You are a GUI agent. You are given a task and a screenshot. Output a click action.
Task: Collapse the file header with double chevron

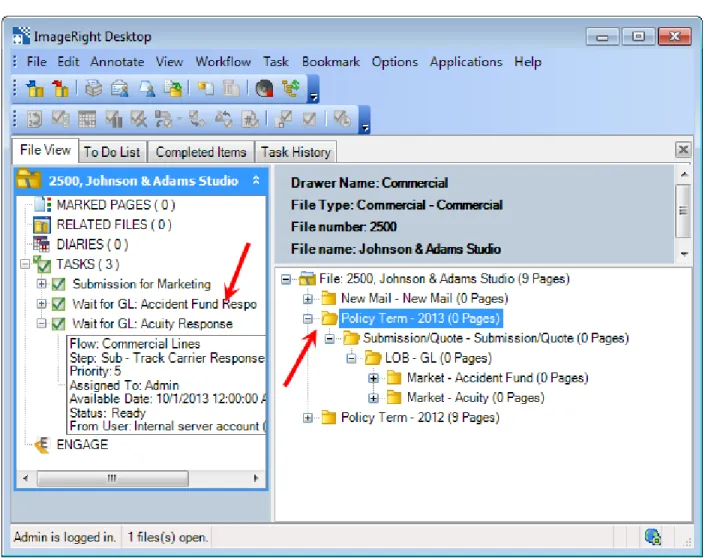coord(256,180)
